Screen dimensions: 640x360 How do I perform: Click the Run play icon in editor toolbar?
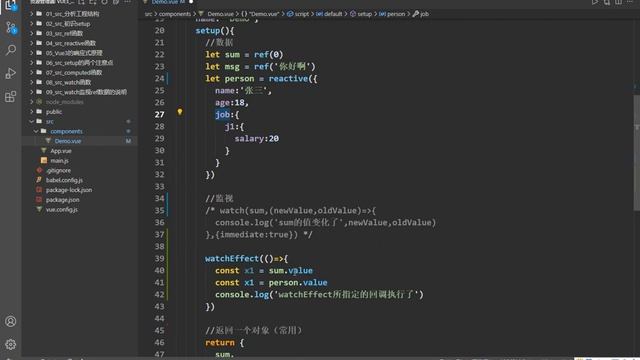(595, 2)
